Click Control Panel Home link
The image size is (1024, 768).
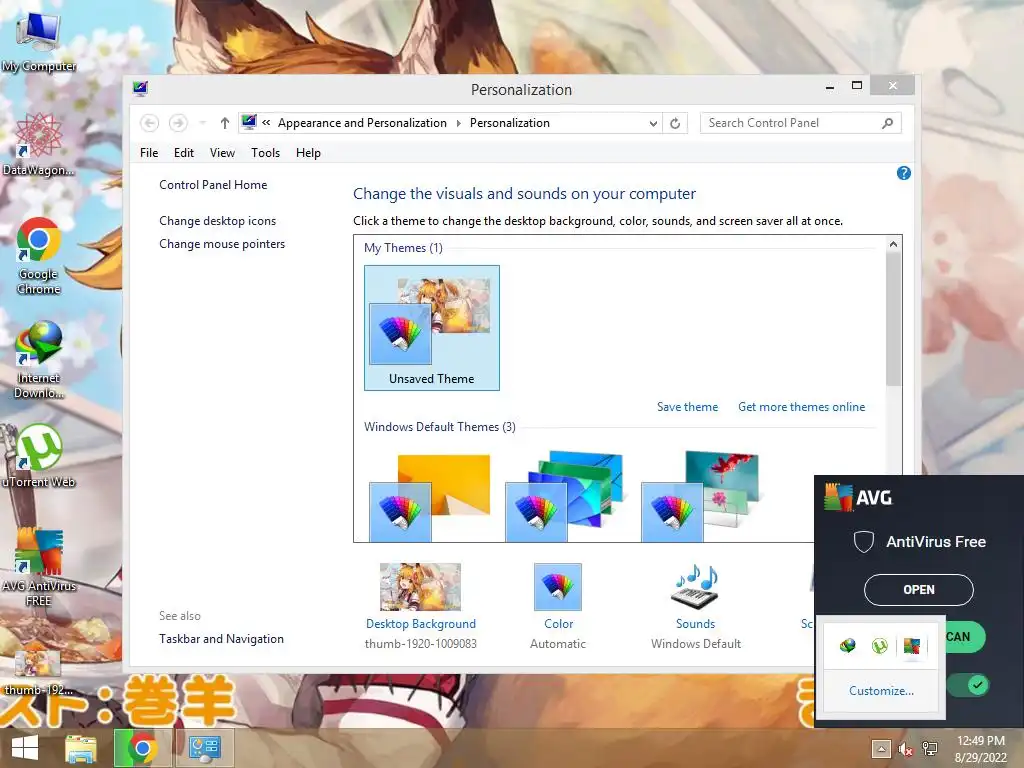213,185
